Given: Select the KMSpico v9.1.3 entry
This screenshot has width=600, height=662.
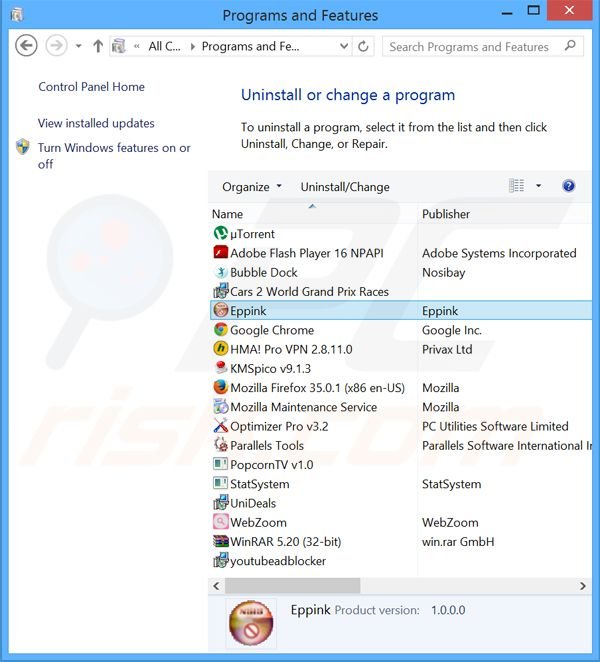Looking at the screenshot, I should pyautogui.click(x=270, y=369).
